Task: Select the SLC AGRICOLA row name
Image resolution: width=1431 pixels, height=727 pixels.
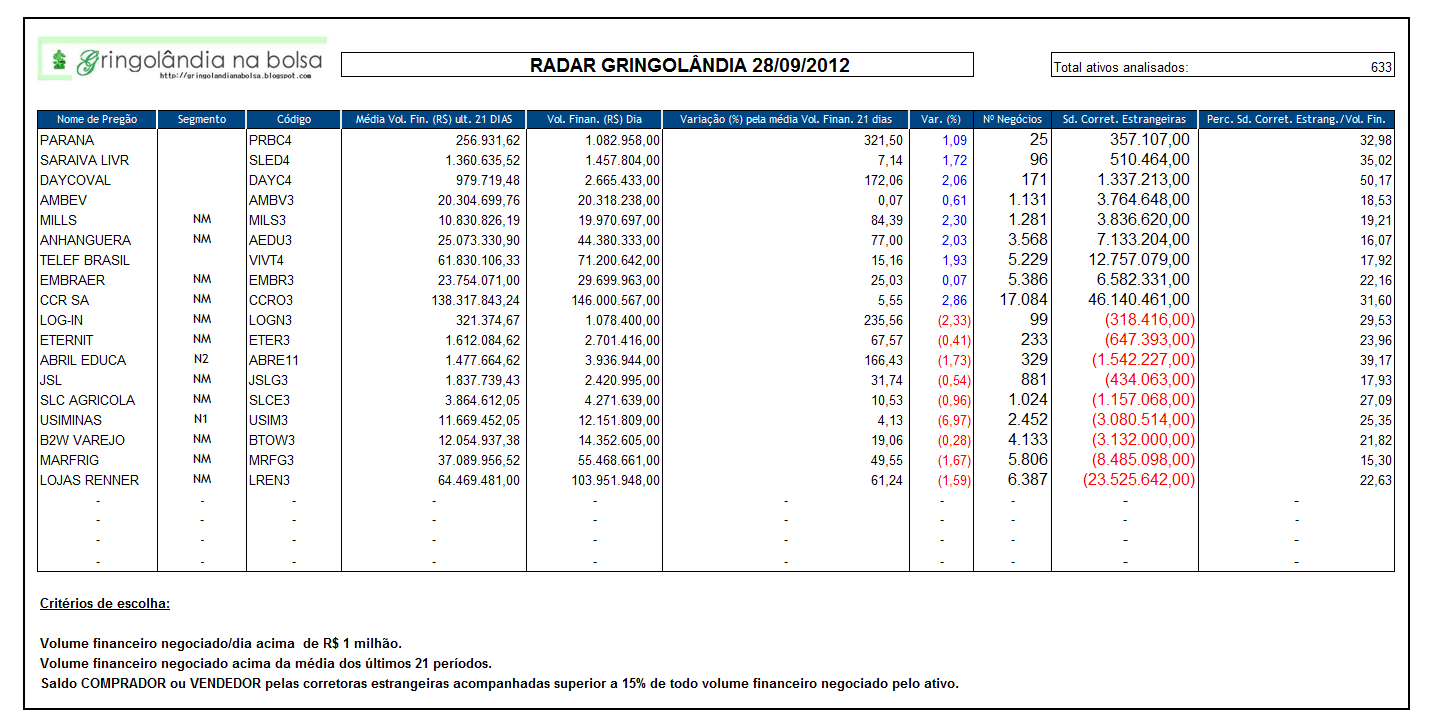Action: [88, 400]
